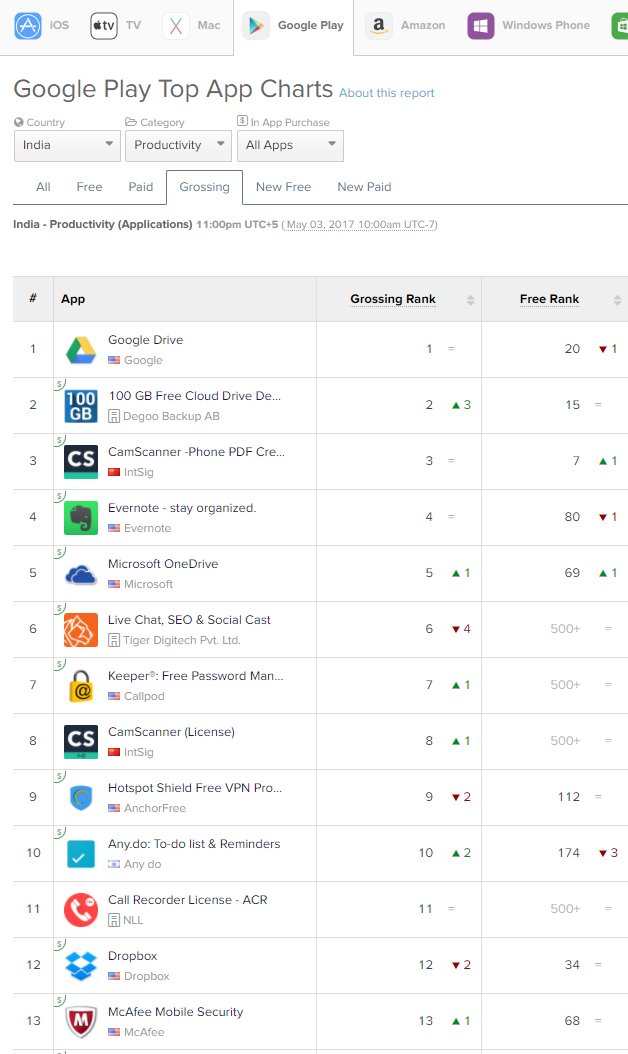Visit the Degoo Backup AB publisher link
The width and height of the screenshot is (628, 1054).
[171, 416]
